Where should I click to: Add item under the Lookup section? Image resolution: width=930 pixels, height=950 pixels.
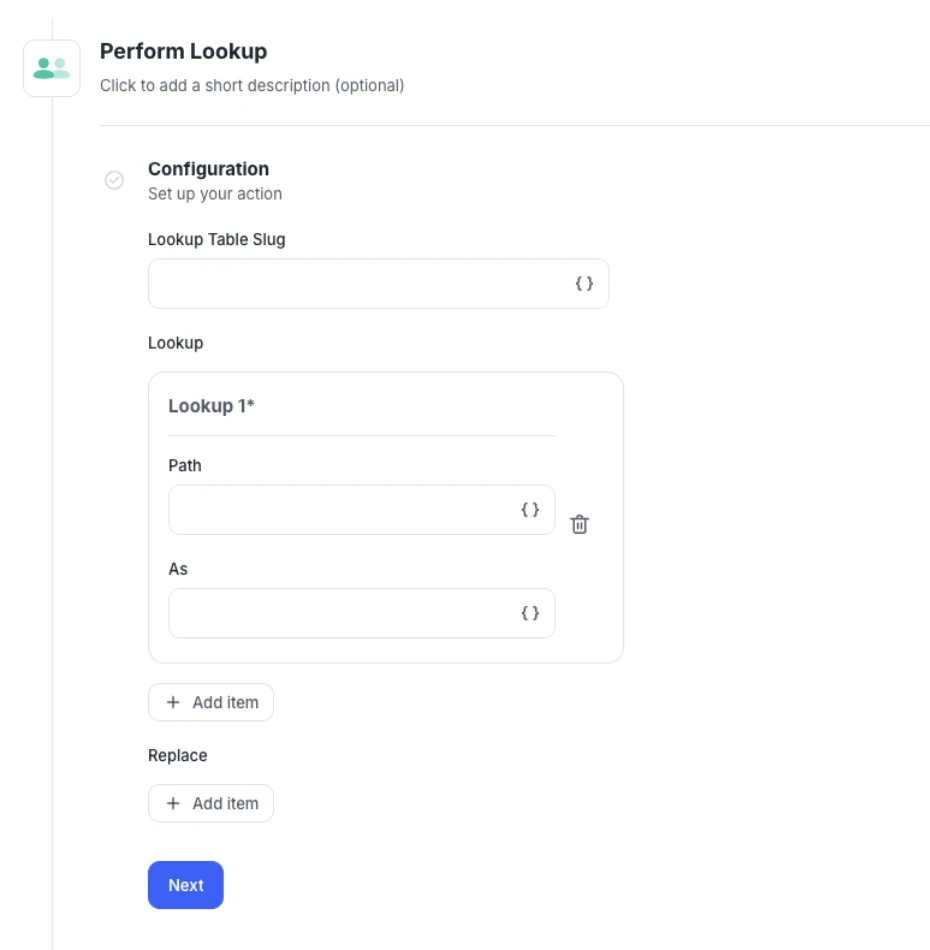(211, 702)
